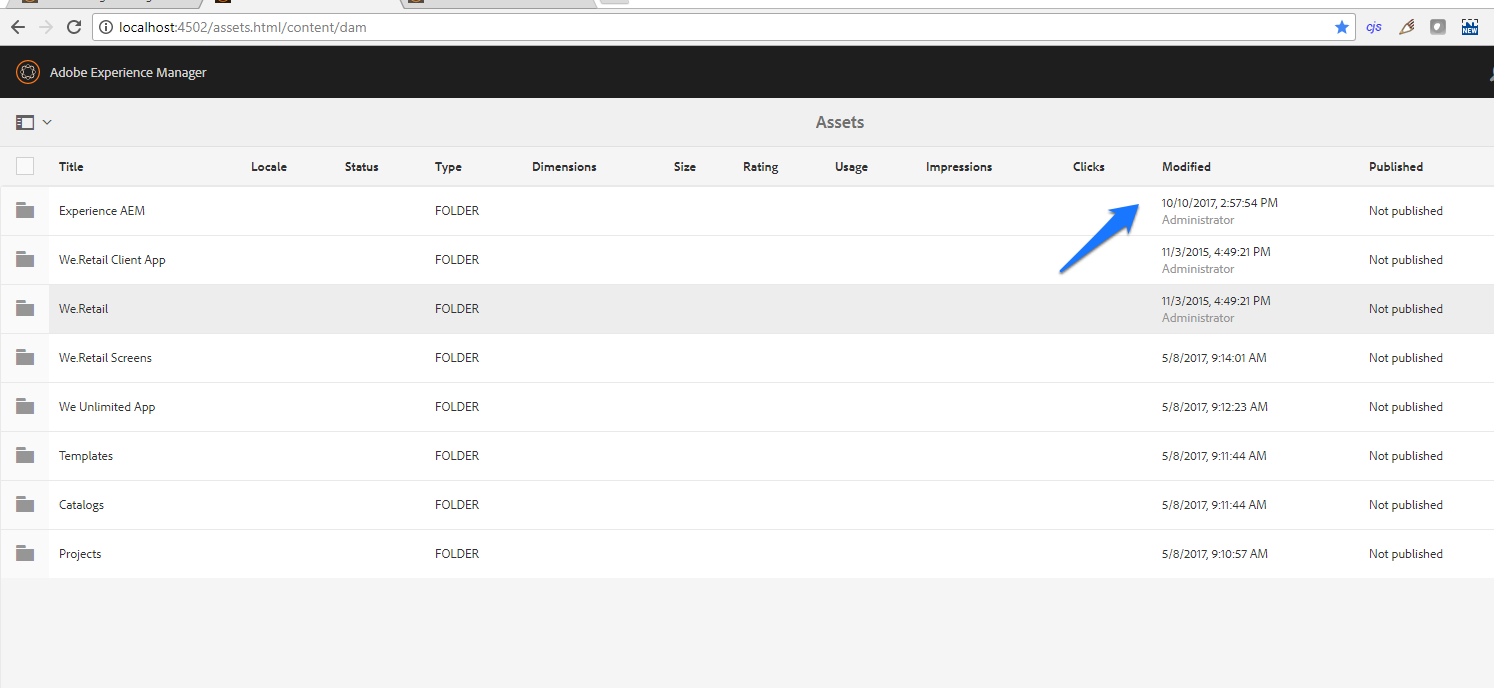Click the pencil extension icon in the browser toolbar
The width and height of the screenshot is (1494, 688).
pyautogui.click(x=1406, y=26)
